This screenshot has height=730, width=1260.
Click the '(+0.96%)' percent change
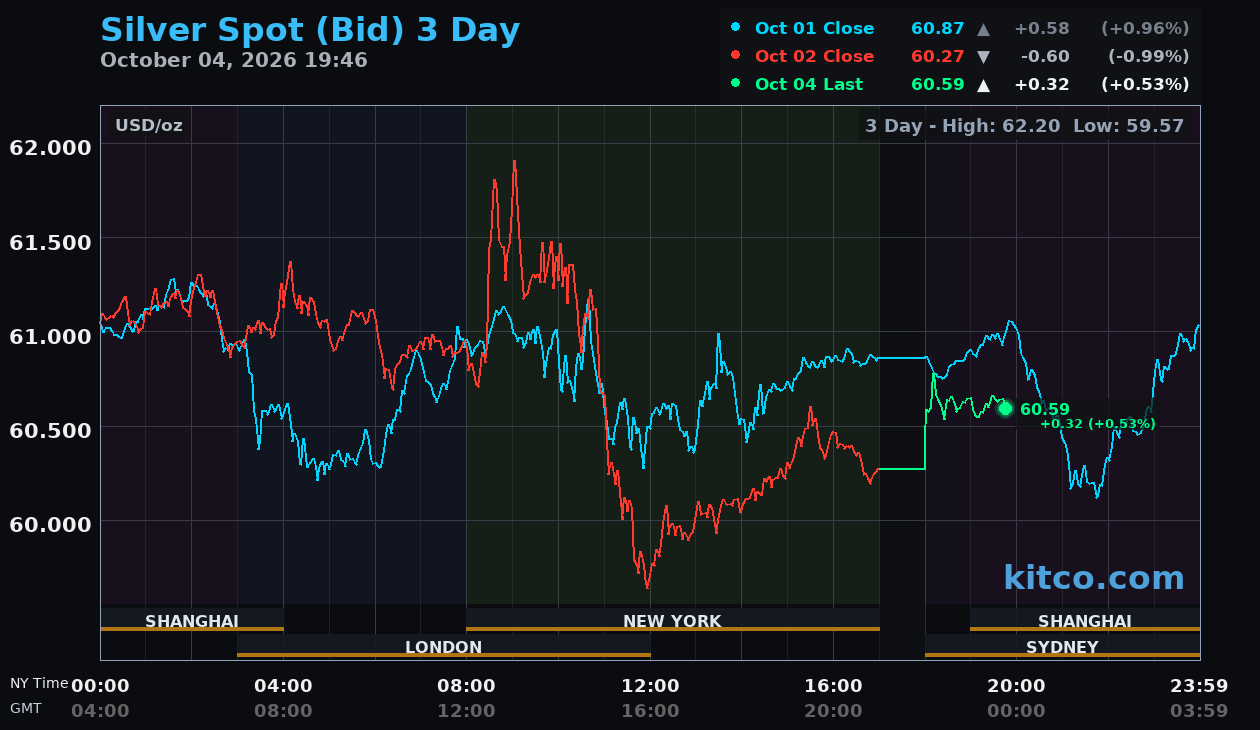point(1145,29)
